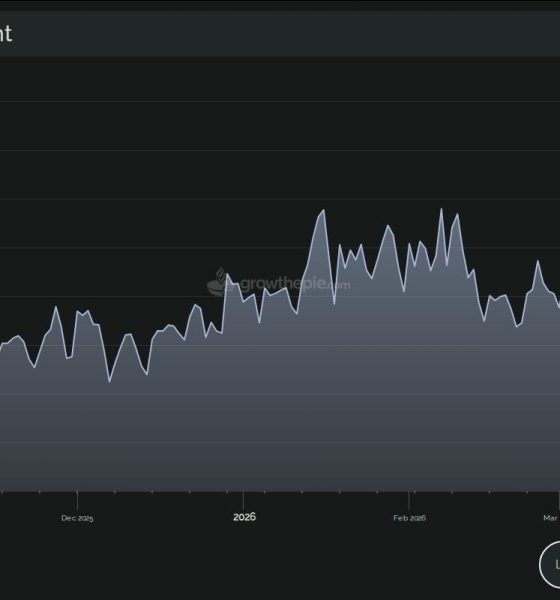The height and width of the screenshot is (600, 560).
Task: Click the lowest December dip on chart line
Action: click(109, 382)
